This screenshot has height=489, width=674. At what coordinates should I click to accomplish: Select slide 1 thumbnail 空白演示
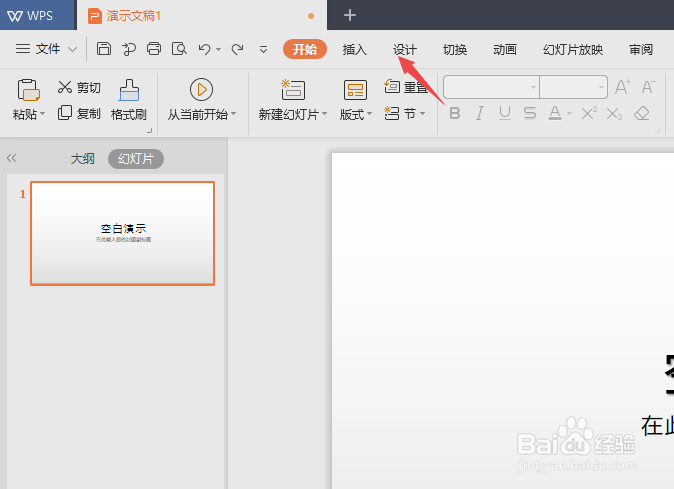123,233
